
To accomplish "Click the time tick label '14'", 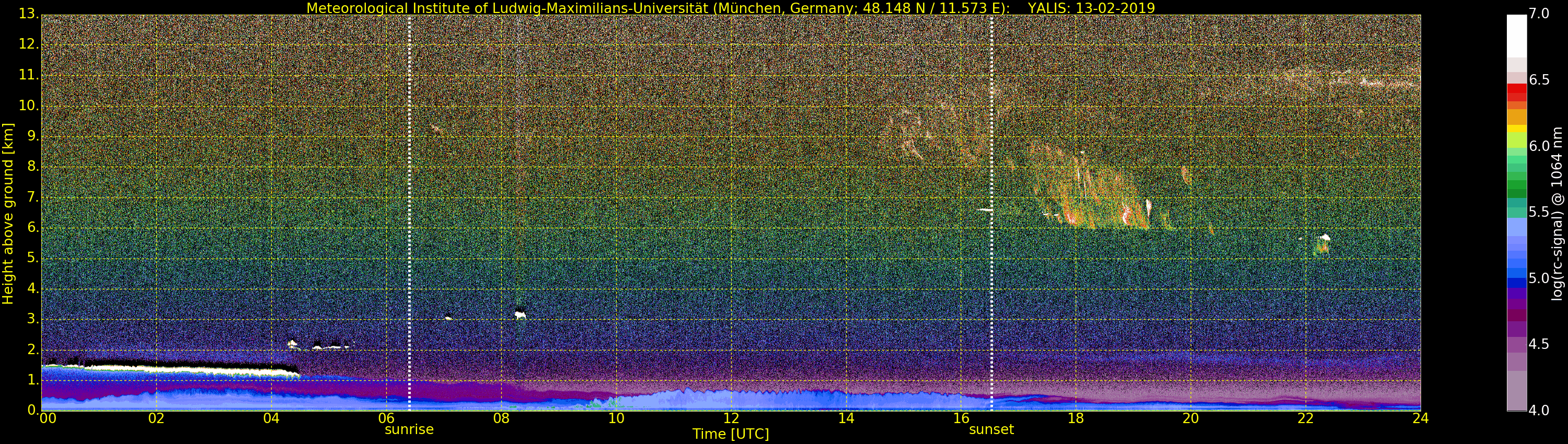I will (846, 418).
